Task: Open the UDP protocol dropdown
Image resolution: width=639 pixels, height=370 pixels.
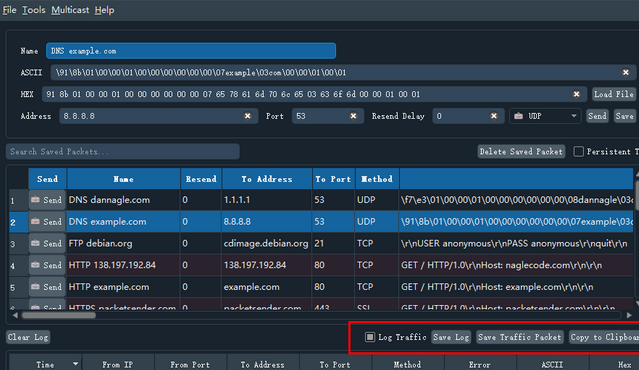Action: [x=545, y=116]
